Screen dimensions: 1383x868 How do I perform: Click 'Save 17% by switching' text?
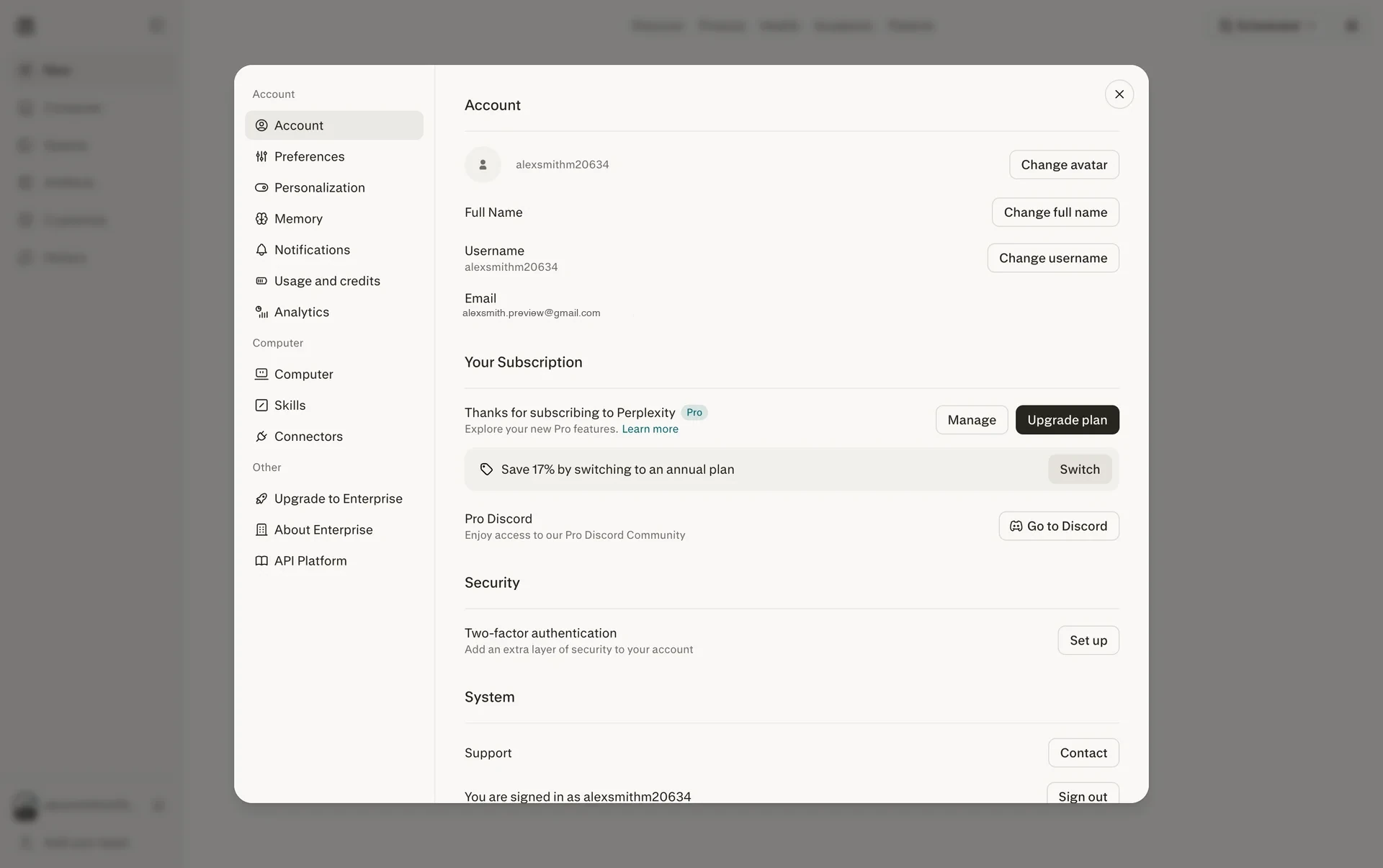pos(617,470)
